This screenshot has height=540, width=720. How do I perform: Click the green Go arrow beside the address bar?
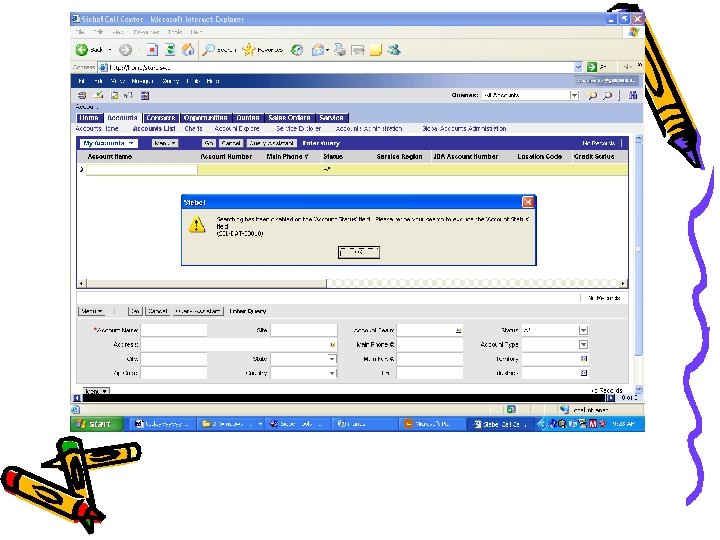pos(592,67)
